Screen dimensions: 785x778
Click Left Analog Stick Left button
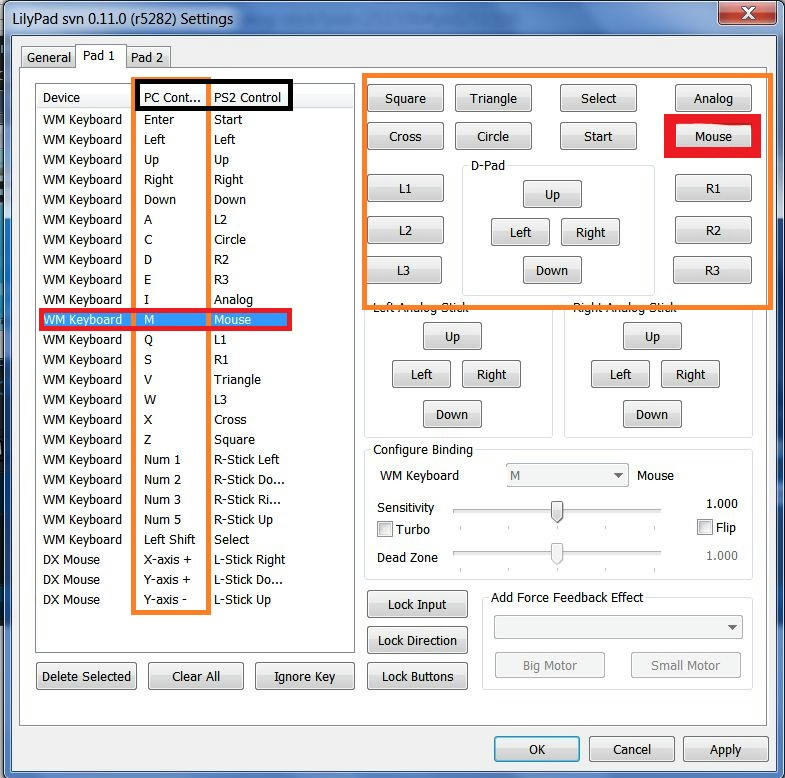(421, 374)
